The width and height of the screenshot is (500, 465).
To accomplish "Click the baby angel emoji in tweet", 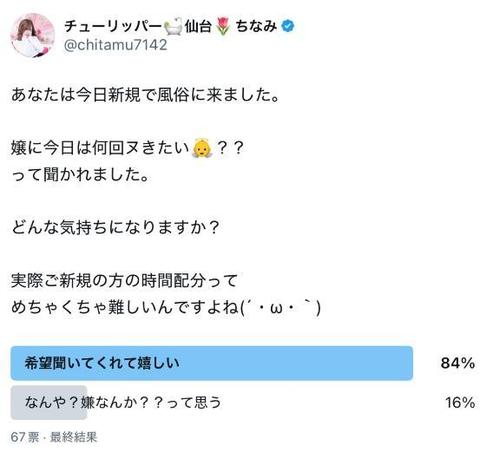I will [202, 148].
